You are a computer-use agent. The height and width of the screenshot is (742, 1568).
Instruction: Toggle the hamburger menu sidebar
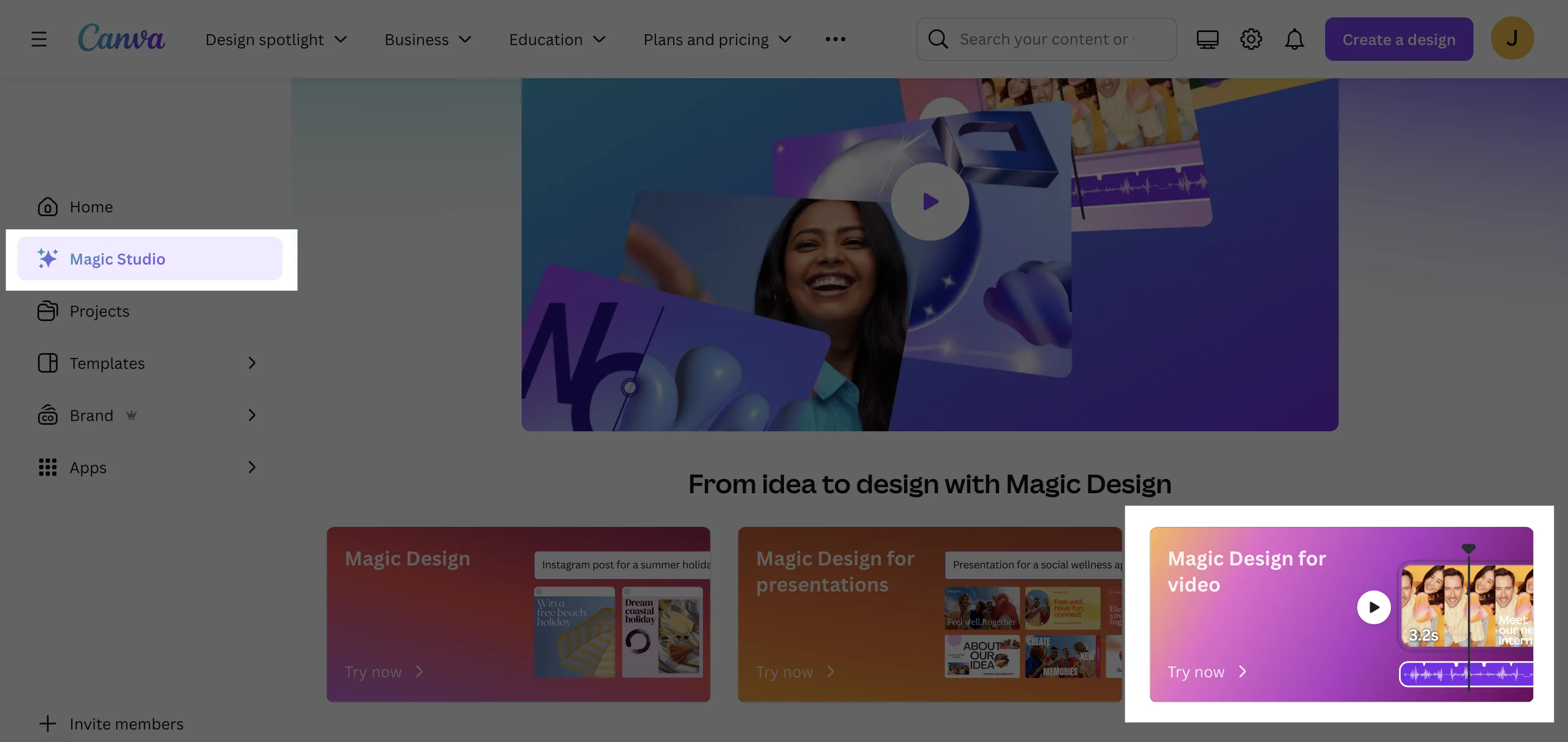[x=39, y=39]
